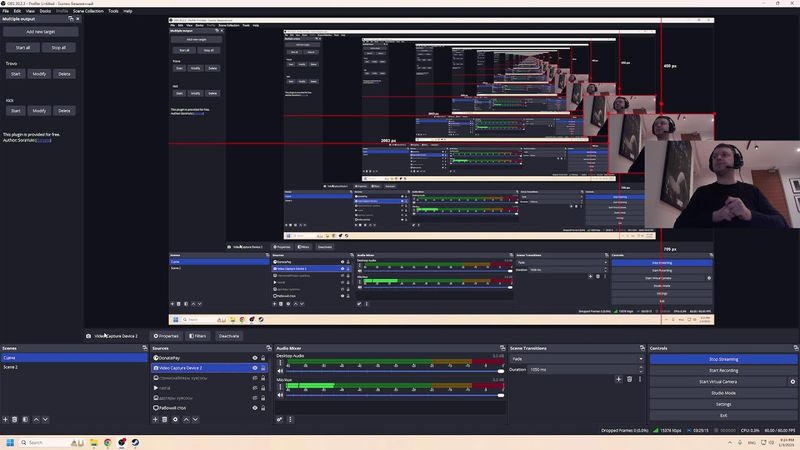Add a new scene with plus icon
Viewport: 800px width, 450px height.
(x=5, y=420)
